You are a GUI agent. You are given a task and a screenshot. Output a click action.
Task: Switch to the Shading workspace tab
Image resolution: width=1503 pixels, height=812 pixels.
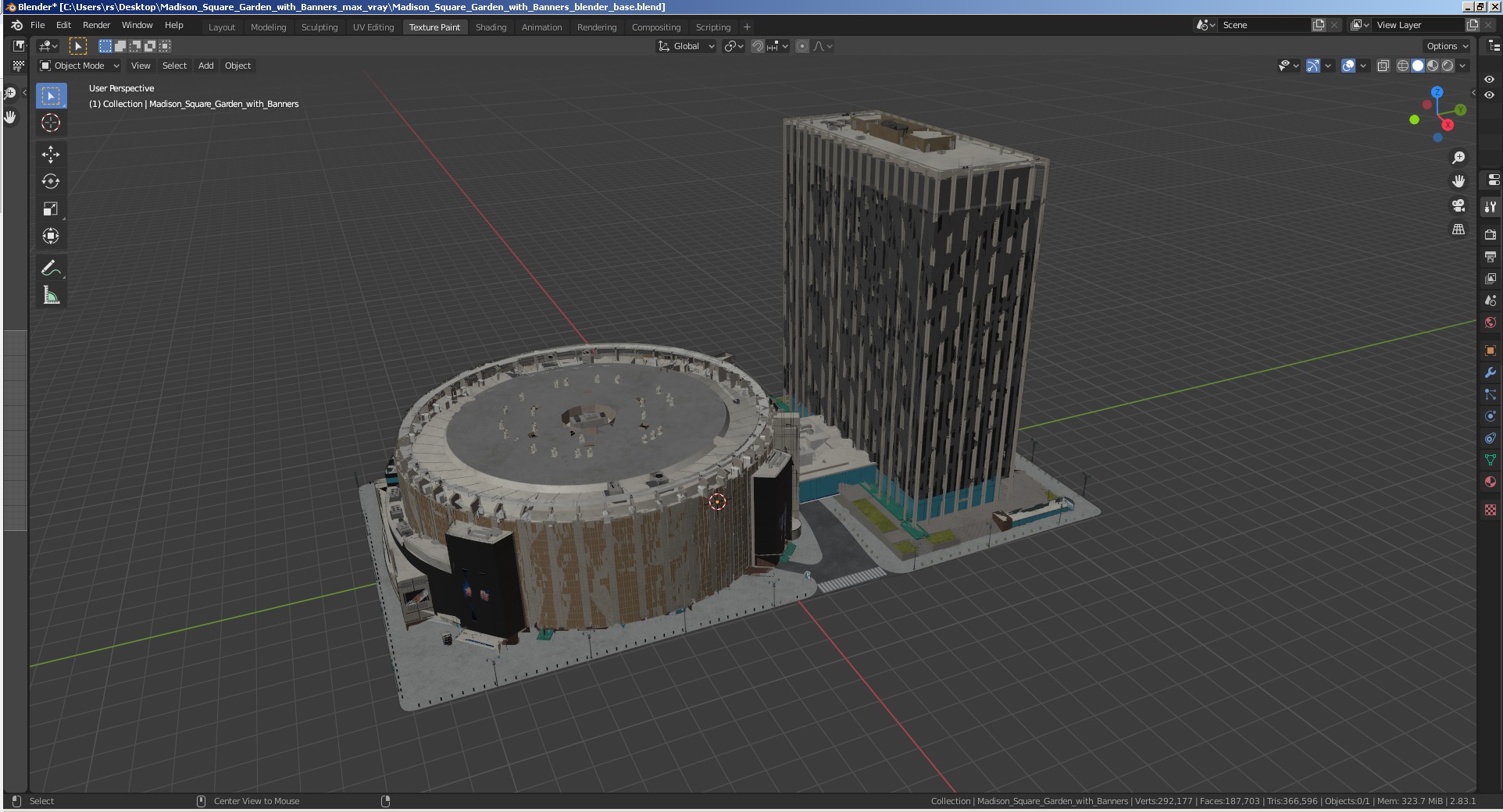491,27
